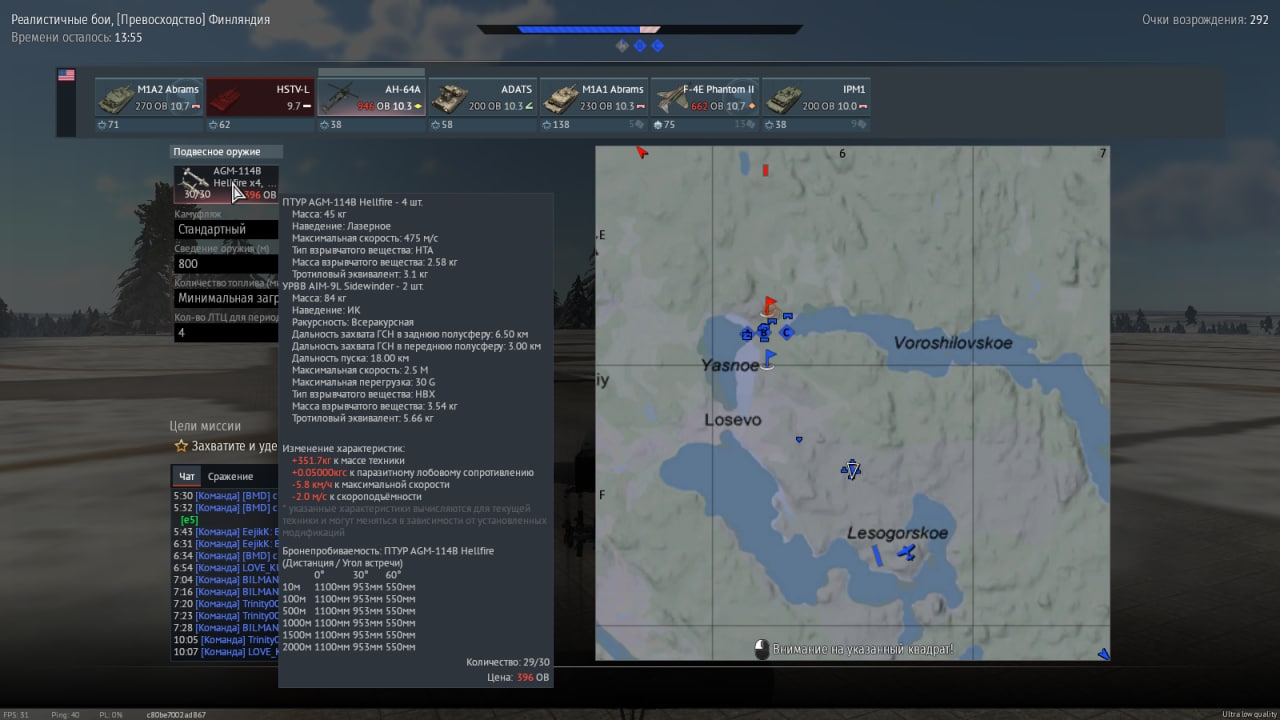Open fuel amount dropdown Минимальная загр
1280x720 pixels.
226,298
